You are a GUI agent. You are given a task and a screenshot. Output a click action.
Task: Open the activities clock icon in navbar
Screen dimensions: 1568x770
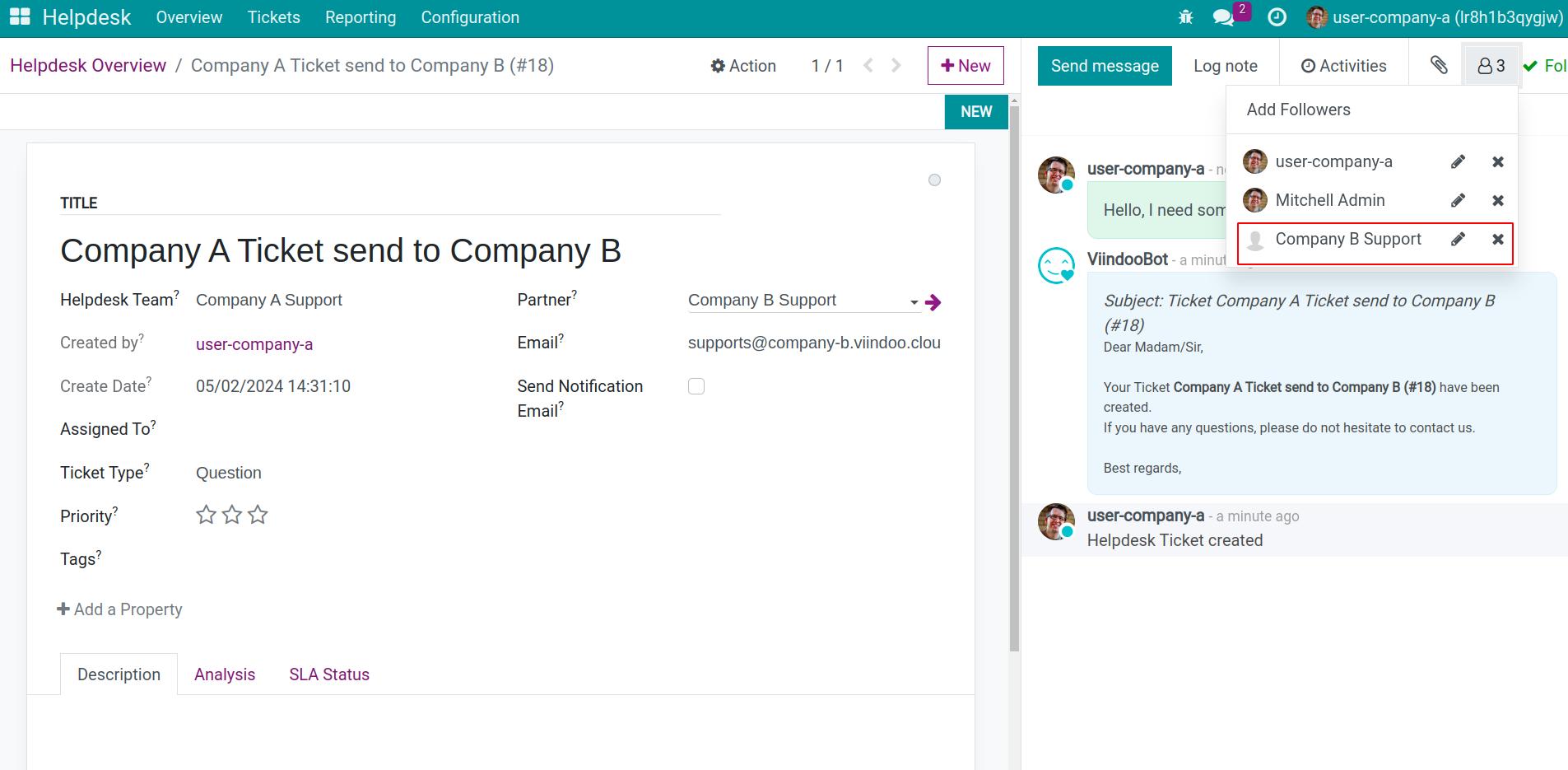click(x=1277, y=17)
